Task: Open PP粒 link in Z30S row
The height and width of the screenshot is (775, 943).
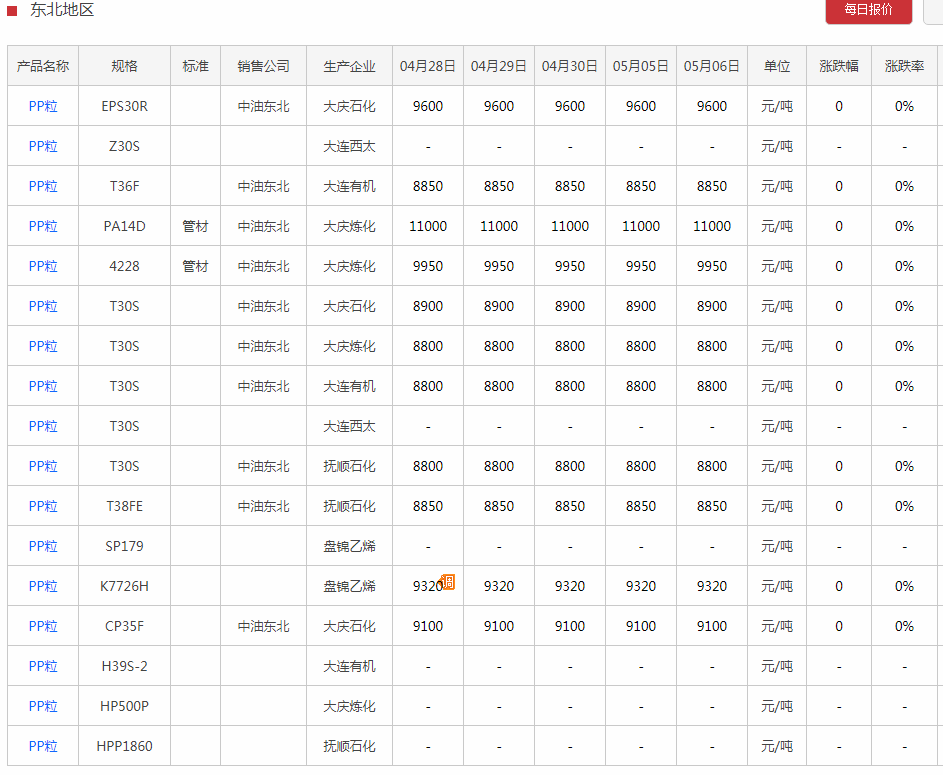Action: [43, 146]
